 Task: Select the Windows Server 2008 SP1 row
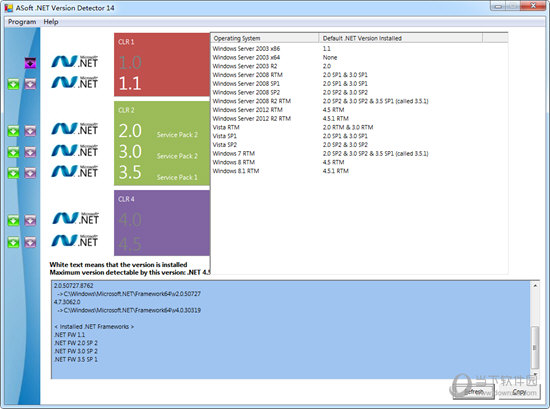pyautogui.click(x=359, y=83)
